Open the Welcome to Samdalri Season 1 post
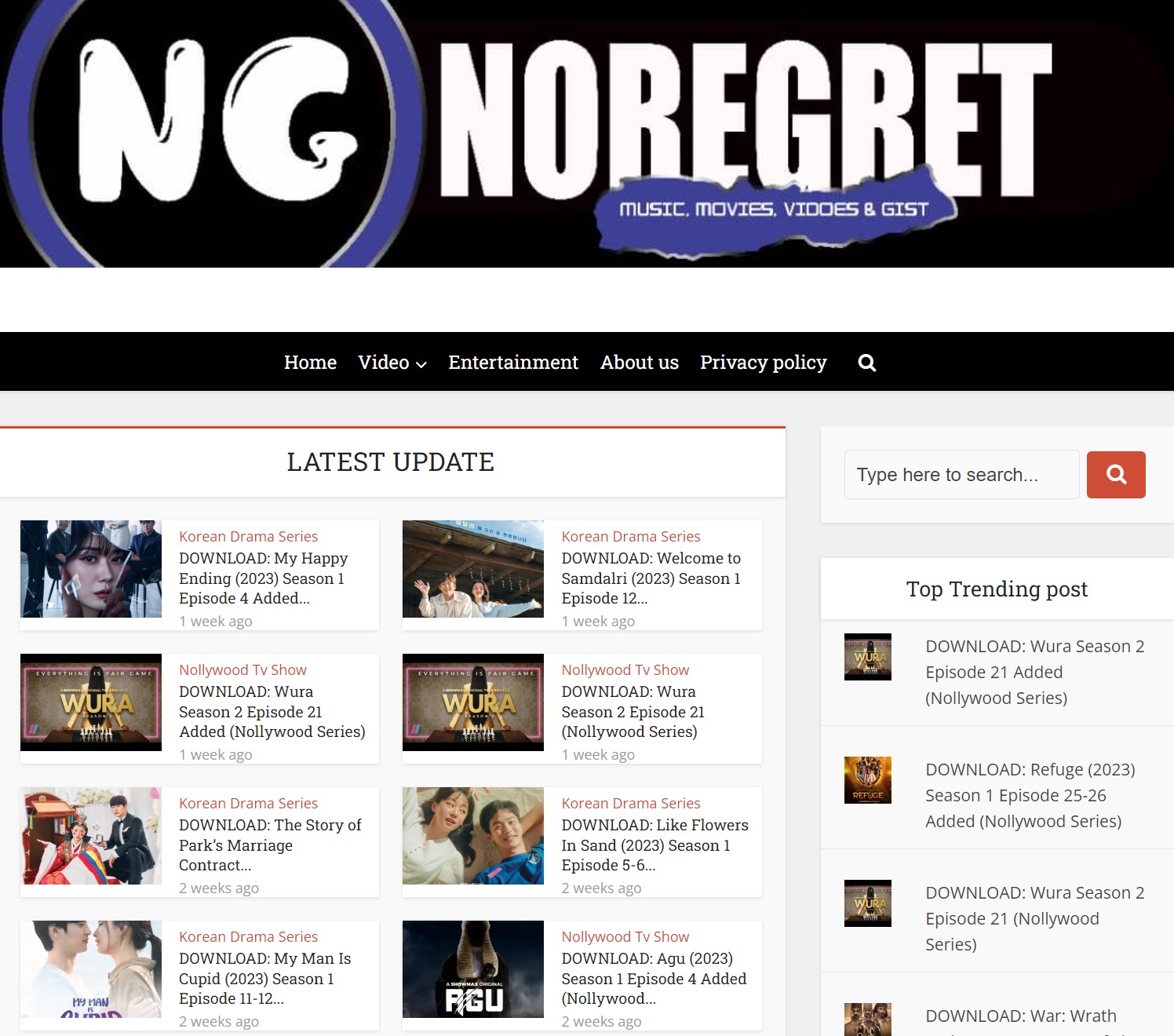The width and height of the screenshot is (1174, 1036). click(x=651, y=578)
